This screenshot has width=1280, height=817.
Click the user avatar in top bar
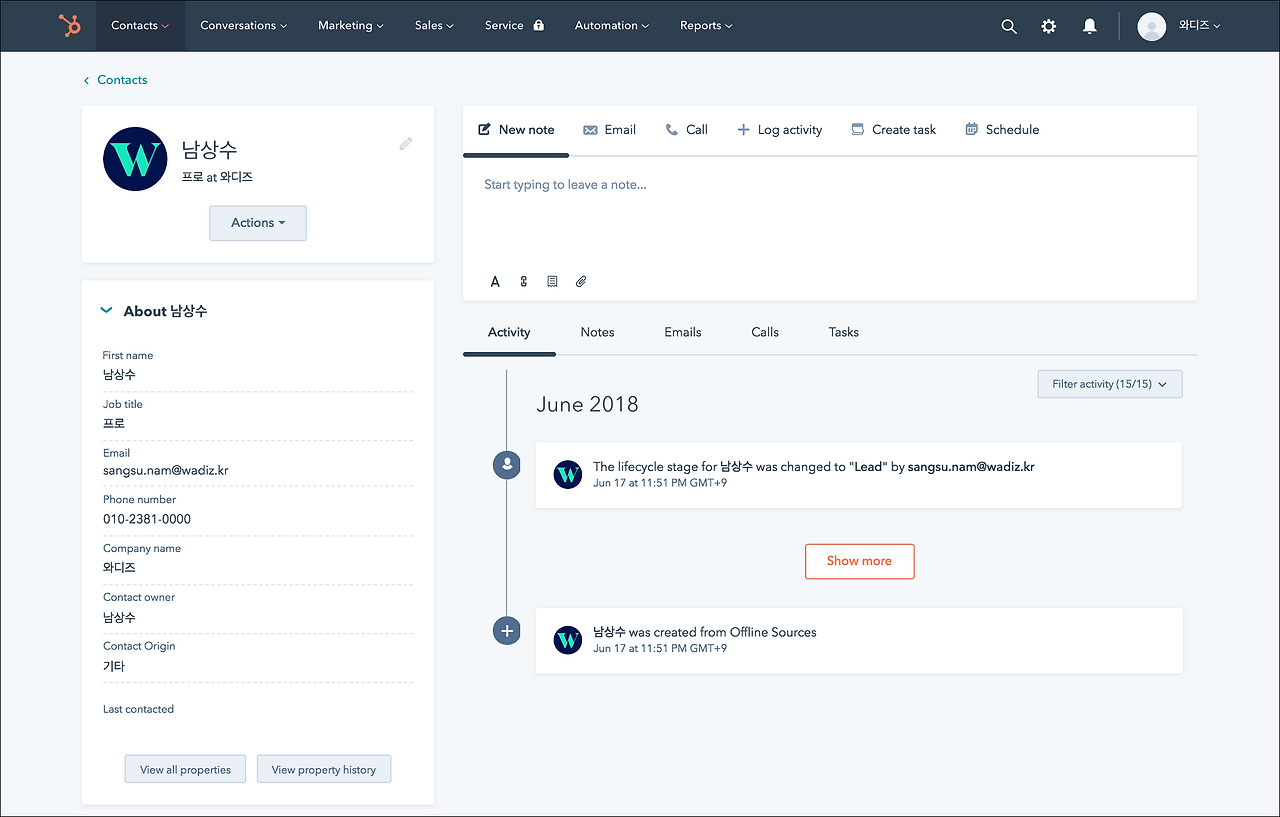pyautogui.click(x=1152, y=26)
